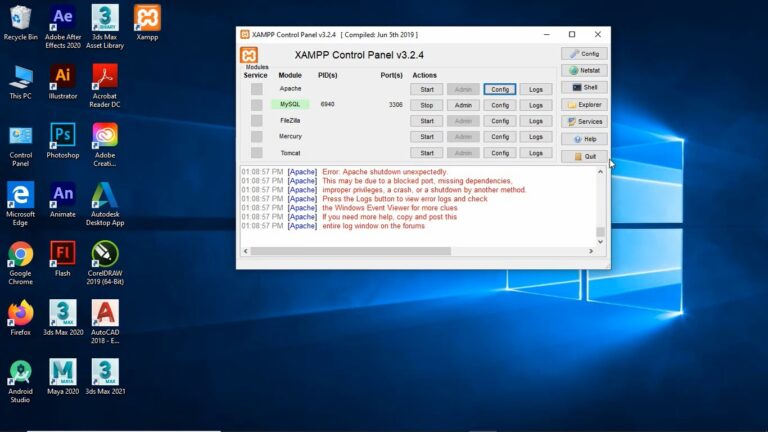Select the Adobe After Effects 2020 icon
The width and height of the screenshot is (768, 432).
pyautogui.click(x=63, y=27)
